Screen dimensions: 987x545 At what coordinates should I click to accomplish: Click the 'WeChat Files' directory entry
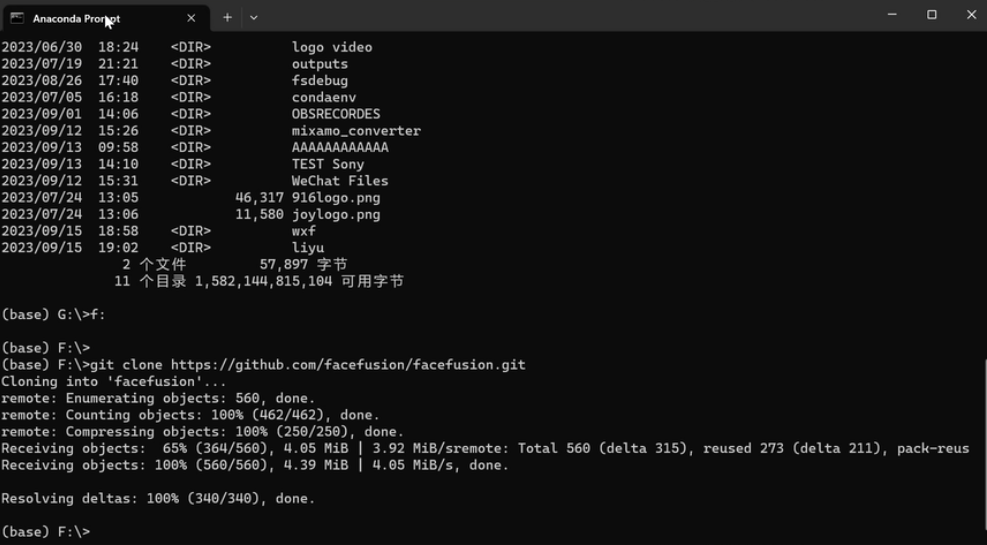(340, 181)
